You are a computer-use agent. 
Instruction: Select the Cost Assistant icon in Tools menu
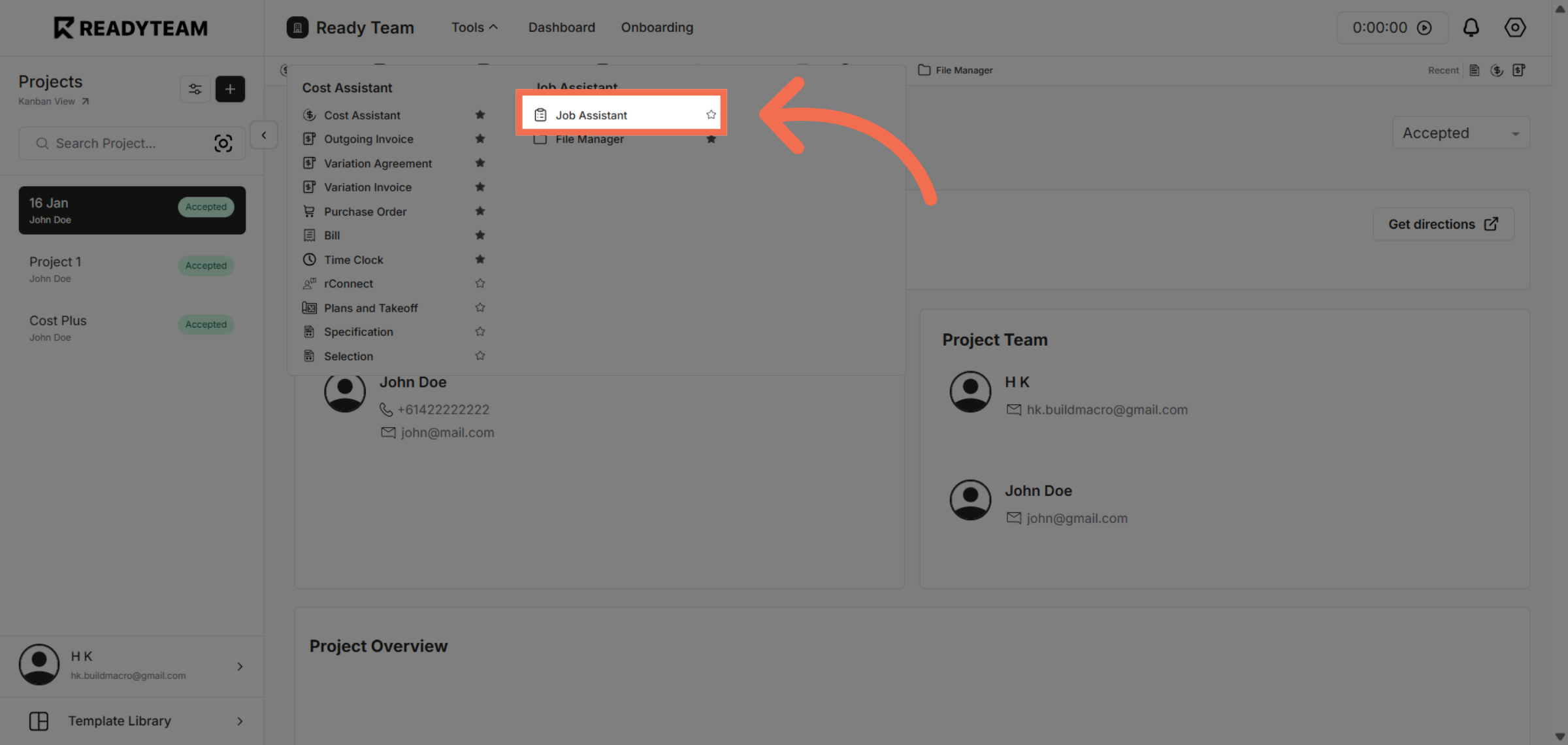[x=310, y=114]
